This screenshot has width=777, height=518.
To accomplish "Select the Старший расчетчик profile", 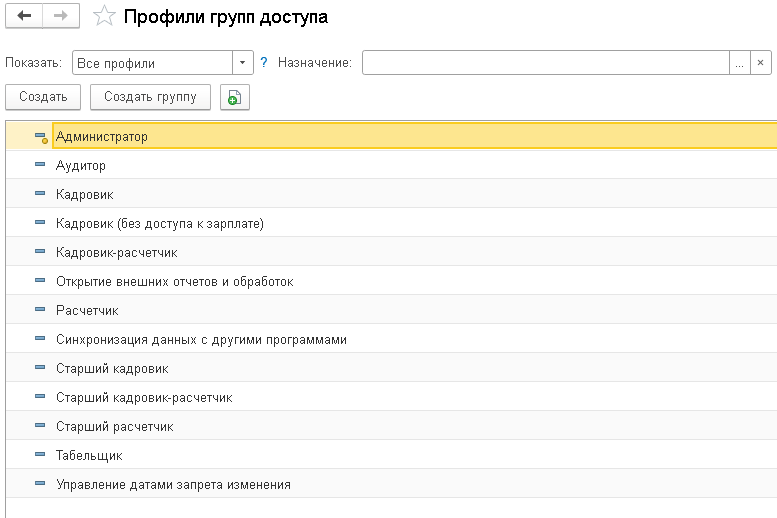I will click(391, 426).
